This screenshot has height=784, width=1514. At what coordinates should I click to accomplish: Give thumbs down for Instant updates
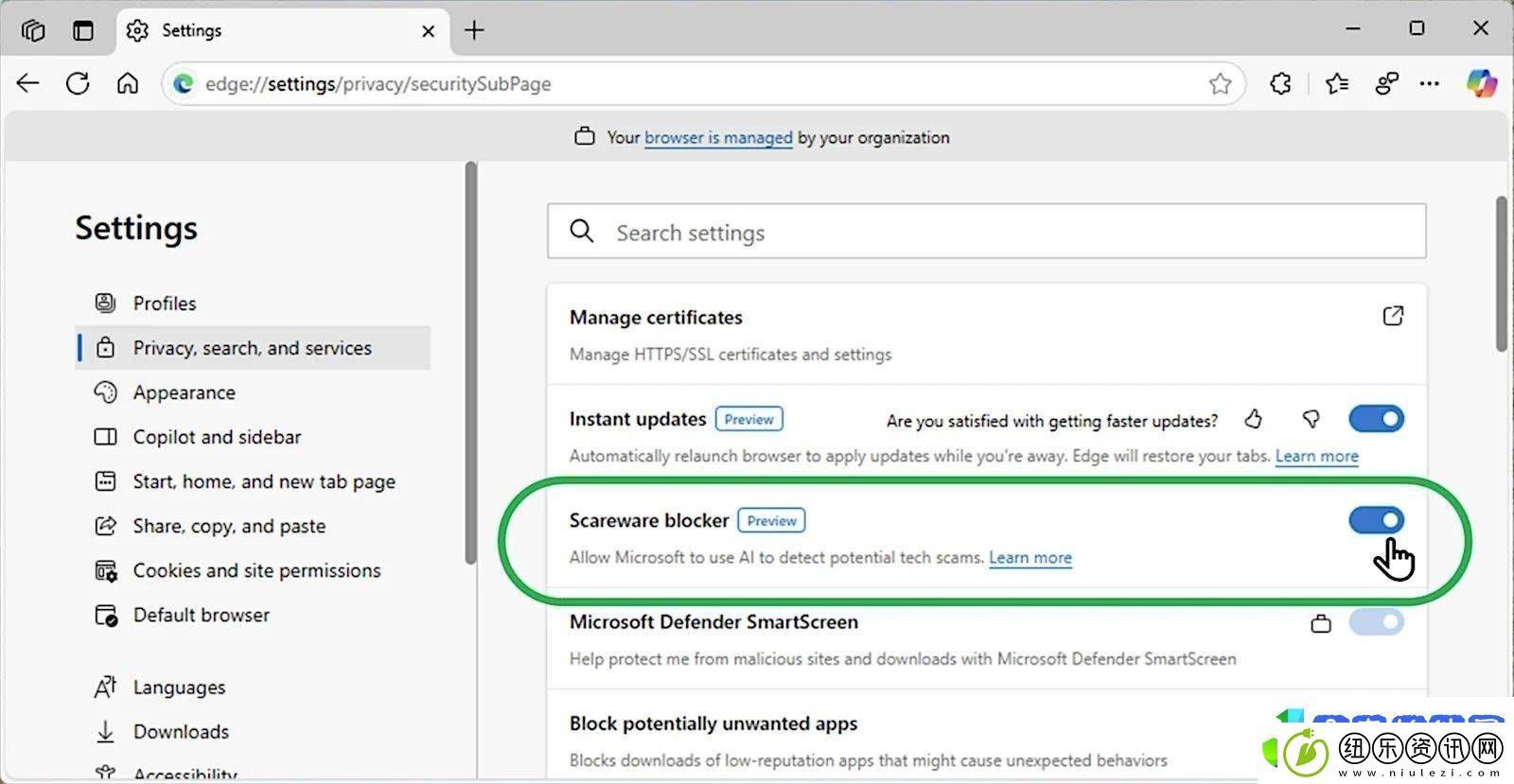[x=1311, y=419]
